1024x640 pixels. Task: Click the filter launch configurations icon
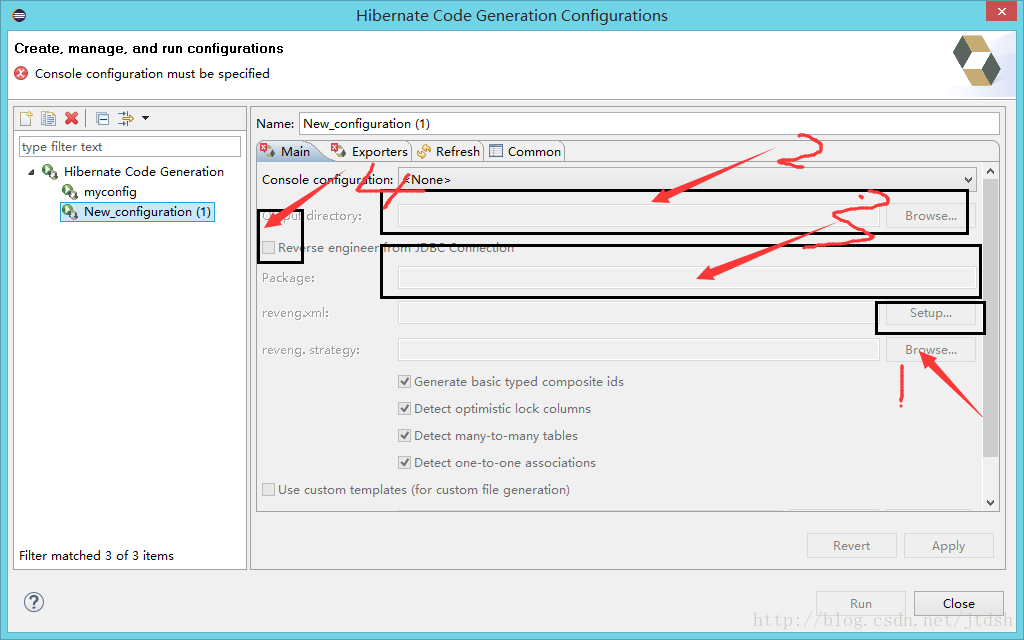click(x=125, y=118)
